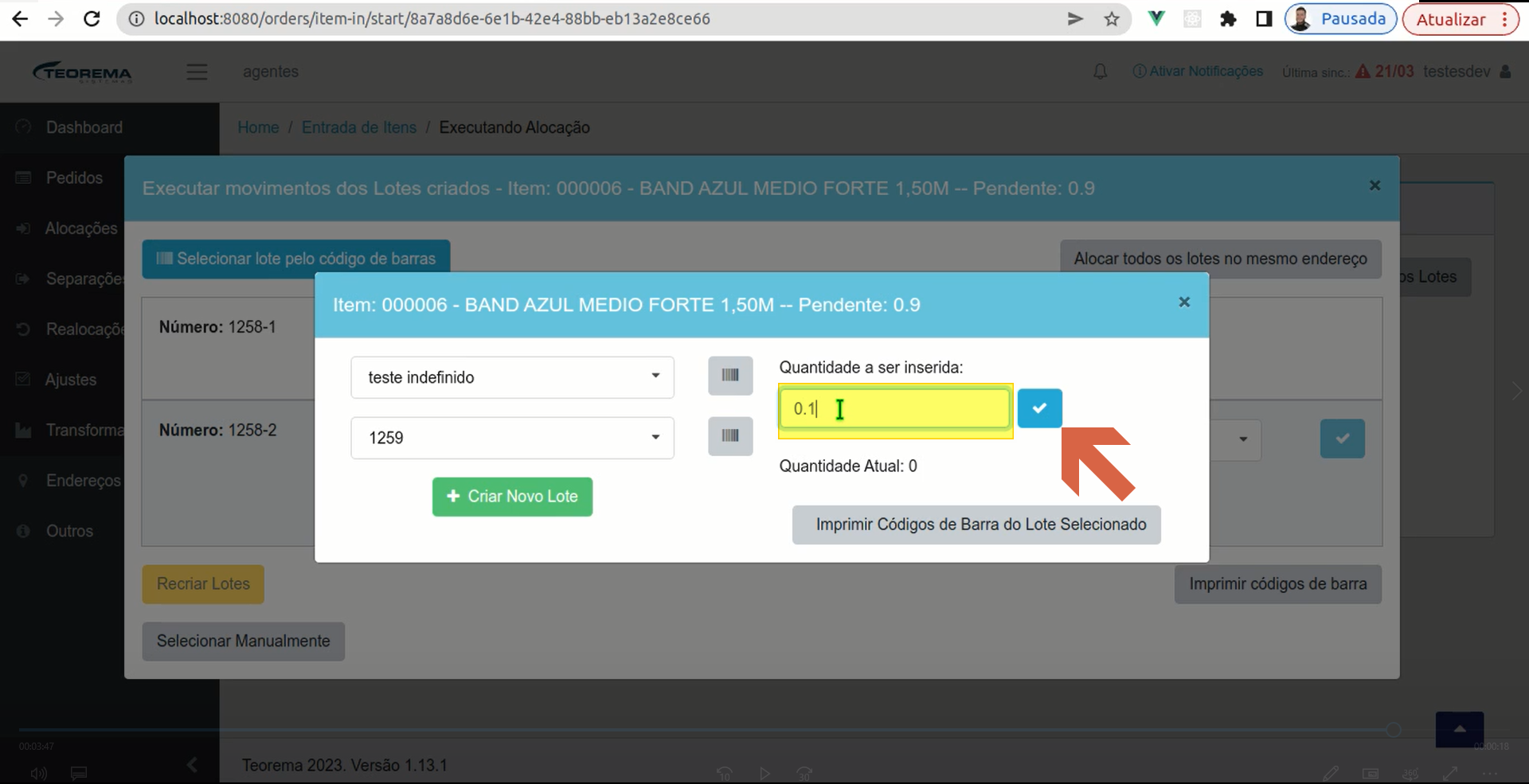The width and height of the screenshot is (1529, 784).
Task: Click Selecionar lote pelo código de barras
Action: pyautogui.click(x=296, y=259)
